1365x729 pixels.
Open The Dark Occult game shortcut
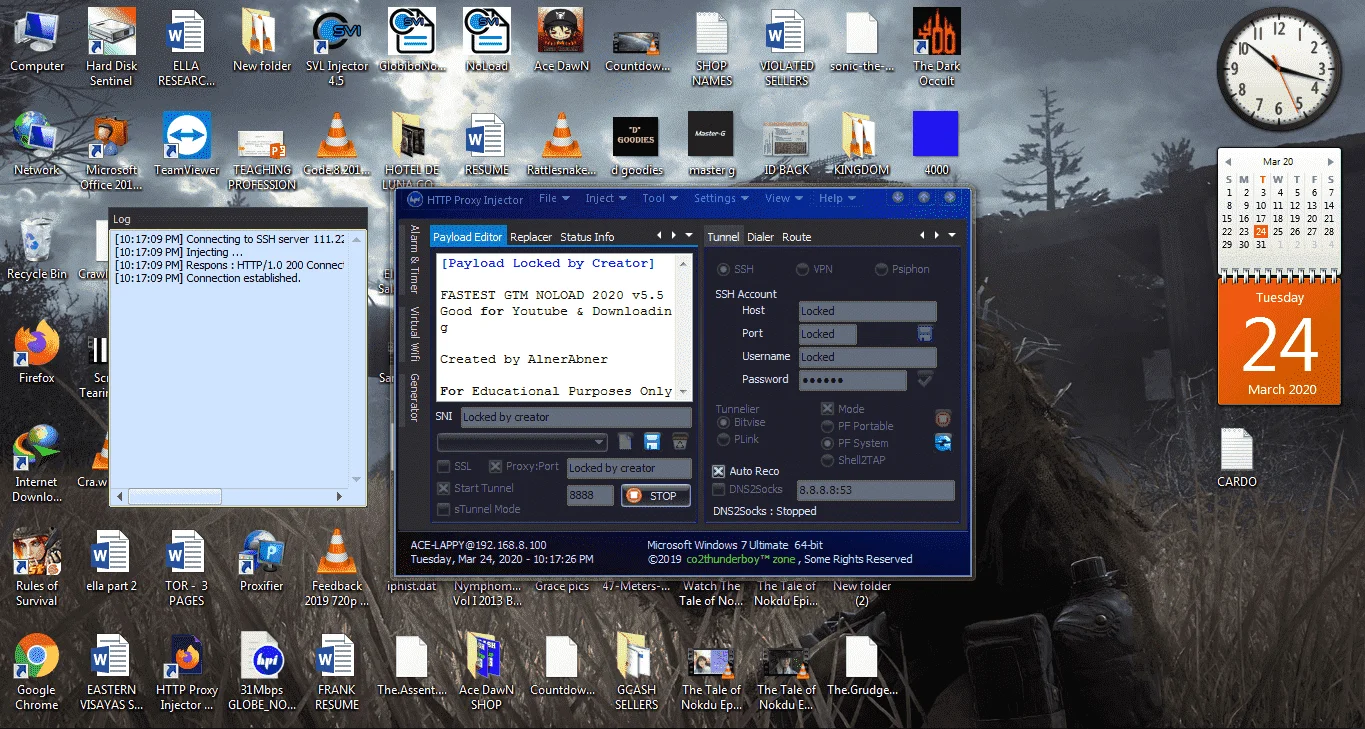[x=937, y=47]
